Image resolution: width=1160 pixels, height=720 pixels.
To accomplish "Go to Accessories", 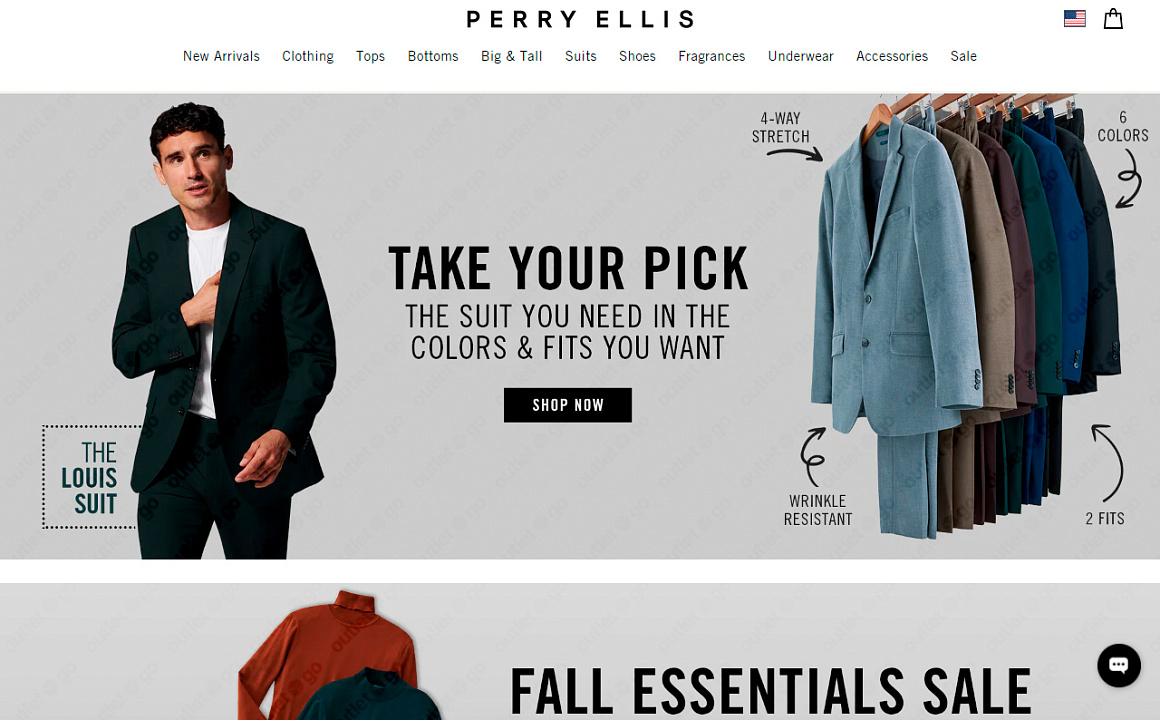I will tap(891, 56).
